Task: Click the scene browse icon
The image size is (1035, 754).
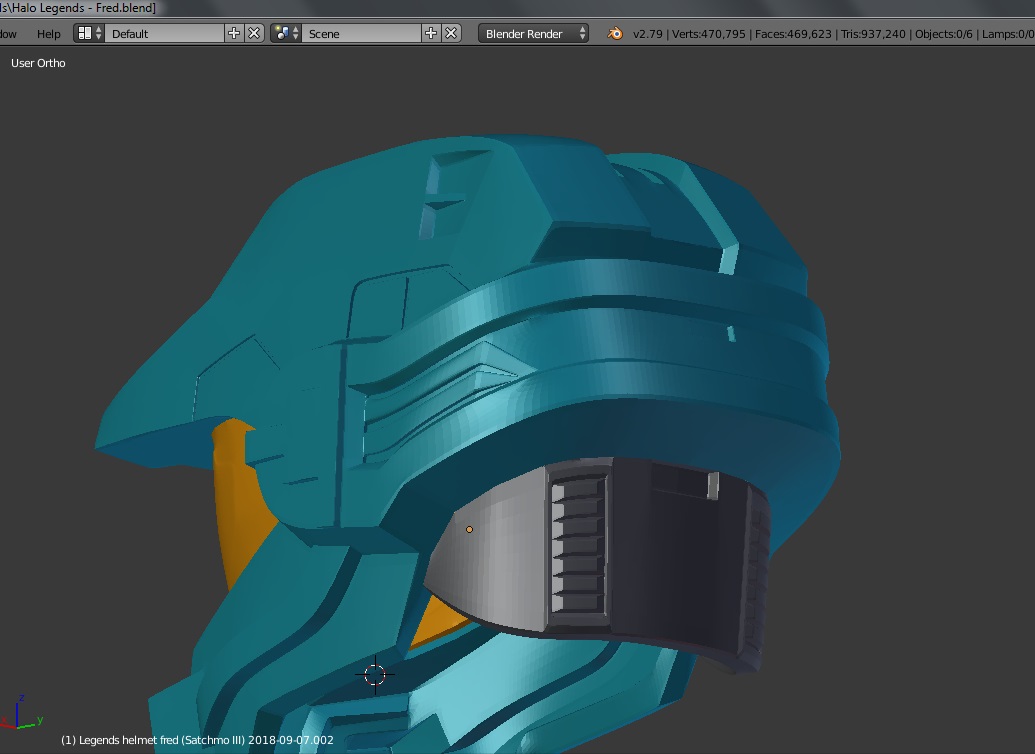Action: point(281,33)
